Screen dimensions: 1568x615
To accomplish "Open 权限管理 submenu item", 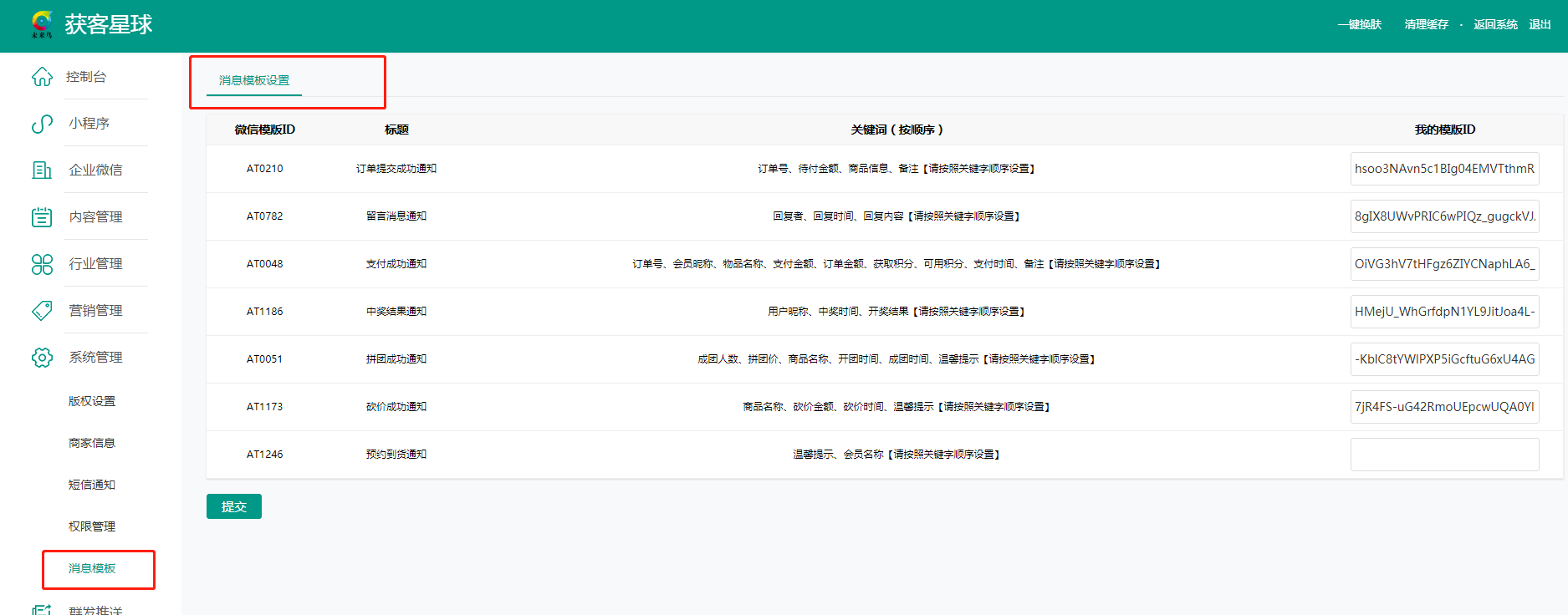I will [92, 527].
